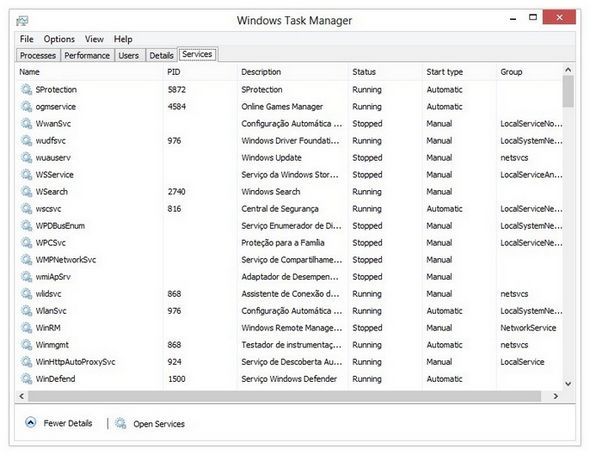The width and height of the screenshot is (595, 457).
Task: Click the service icon beside WlanSvc
Action: [x=26, y=311]
